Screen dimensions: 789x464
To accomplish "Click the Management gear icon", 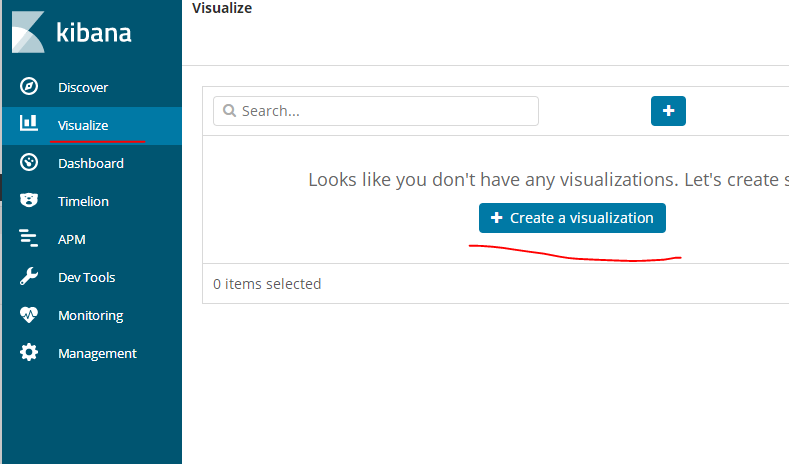I will click(x=29, y=353).
